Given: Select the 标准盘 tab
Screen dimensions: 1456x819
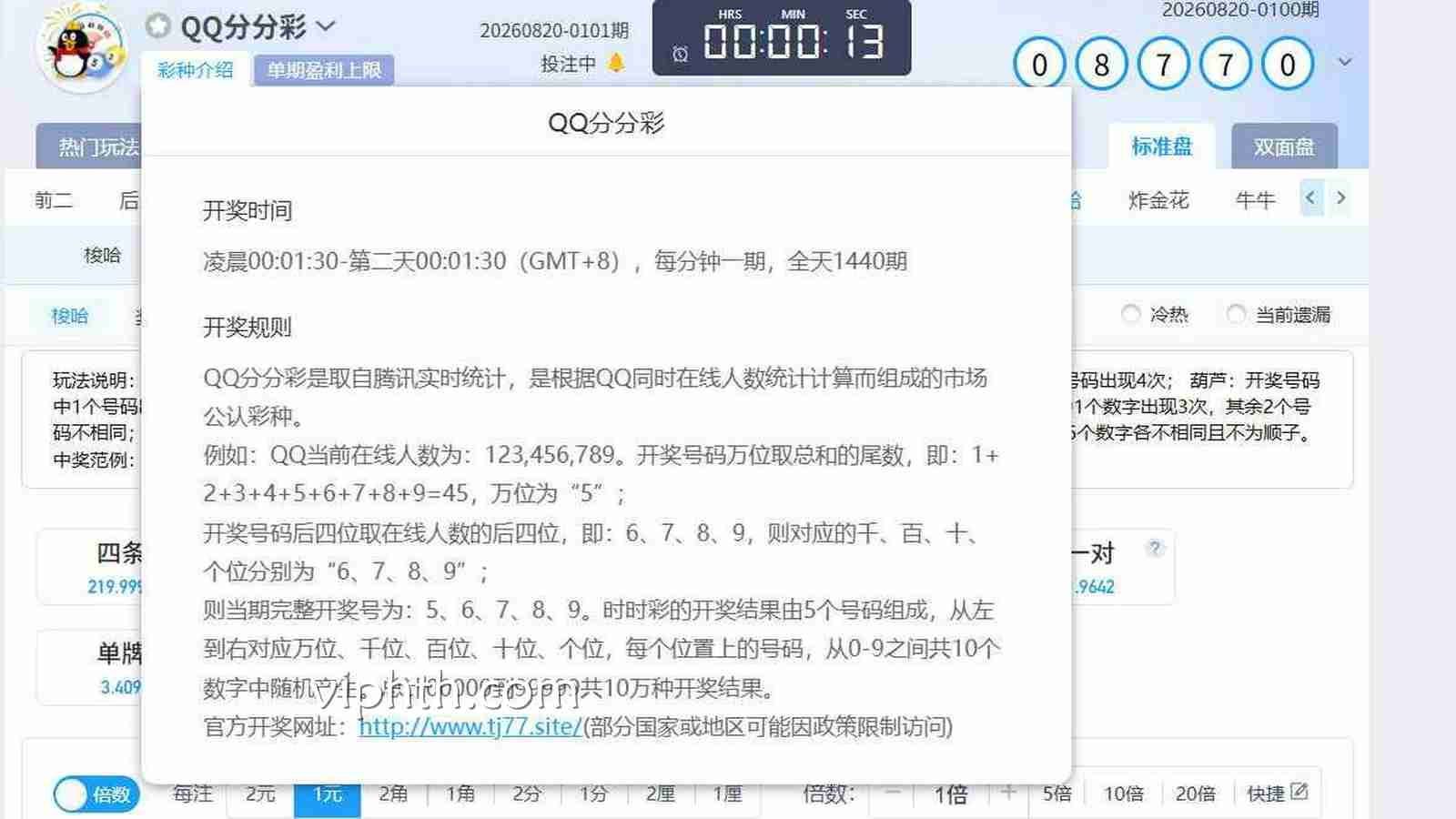Looking at the screenshot, I should [x=1161, y=146].
